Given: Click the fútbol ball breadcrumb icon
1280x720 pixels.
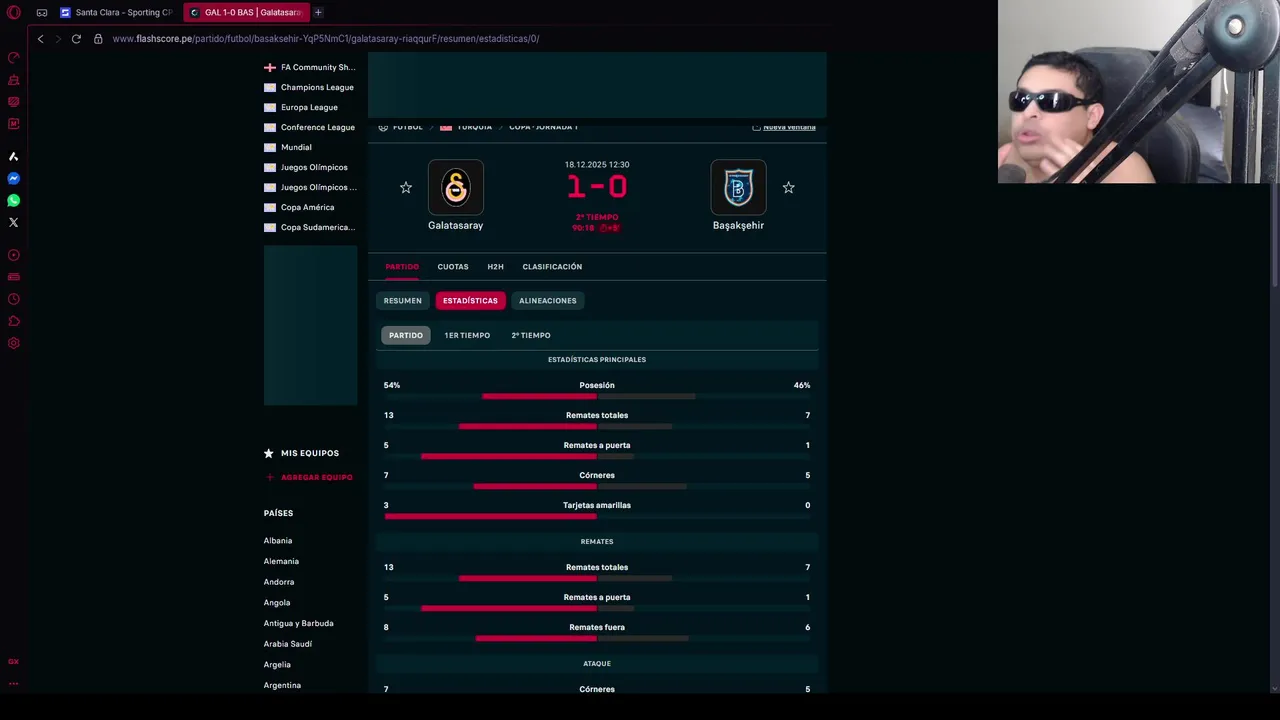Looking at the screenshot, I should click(383, 127).
